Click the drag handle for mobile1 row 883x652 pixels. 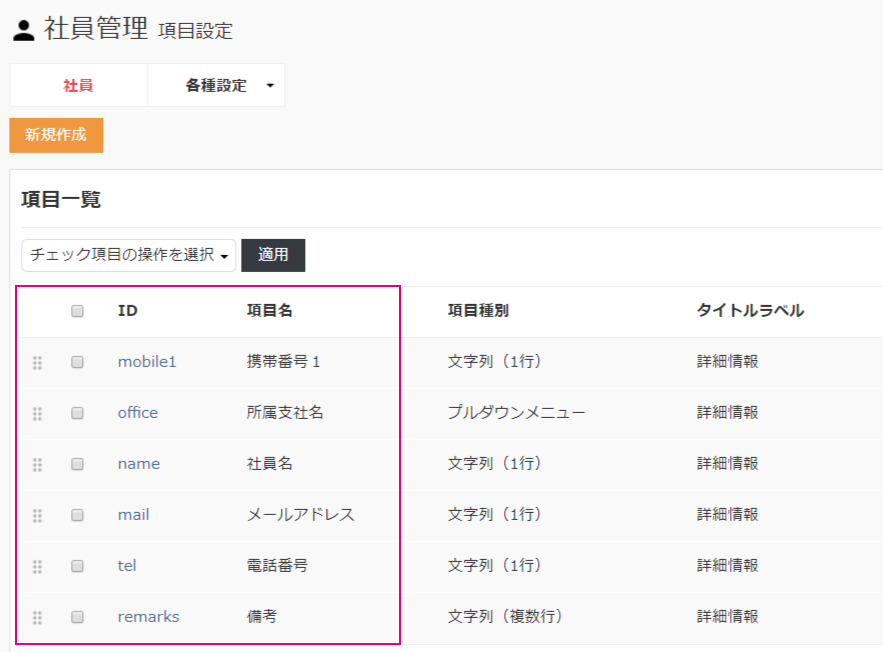coord(37,363)
